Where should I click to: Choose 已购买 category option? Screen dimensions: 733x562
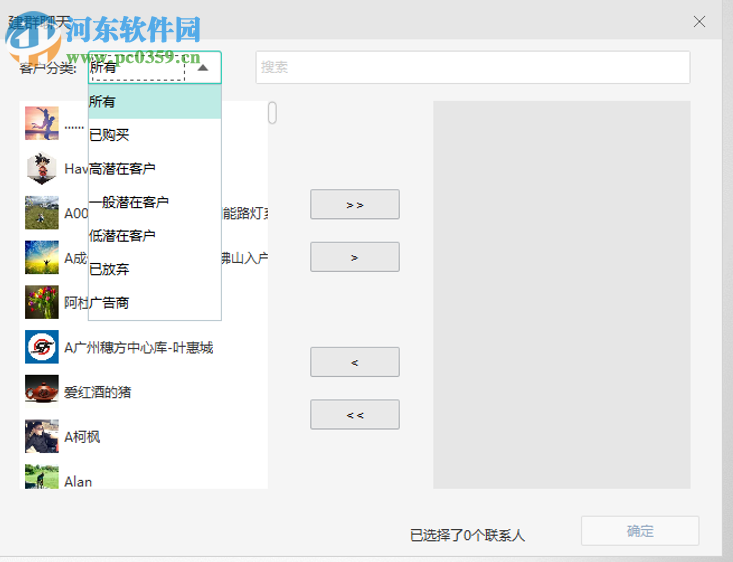coord(155,135)
